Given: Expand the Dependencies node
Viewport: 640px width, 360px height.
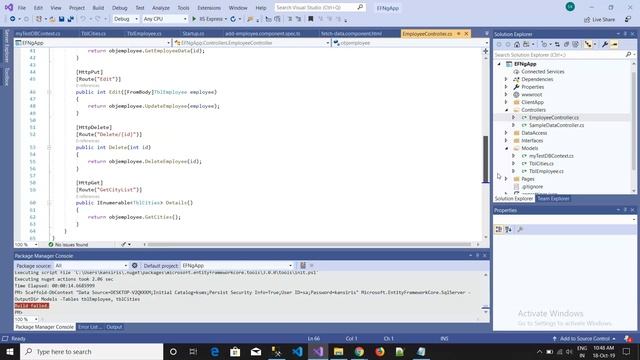Looking at the screenshot, I should tap(506, 79).
